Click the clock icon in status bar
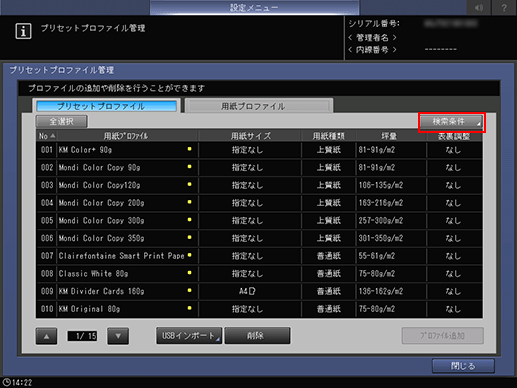This screenshot has width=517, height=388. (6, 382)
